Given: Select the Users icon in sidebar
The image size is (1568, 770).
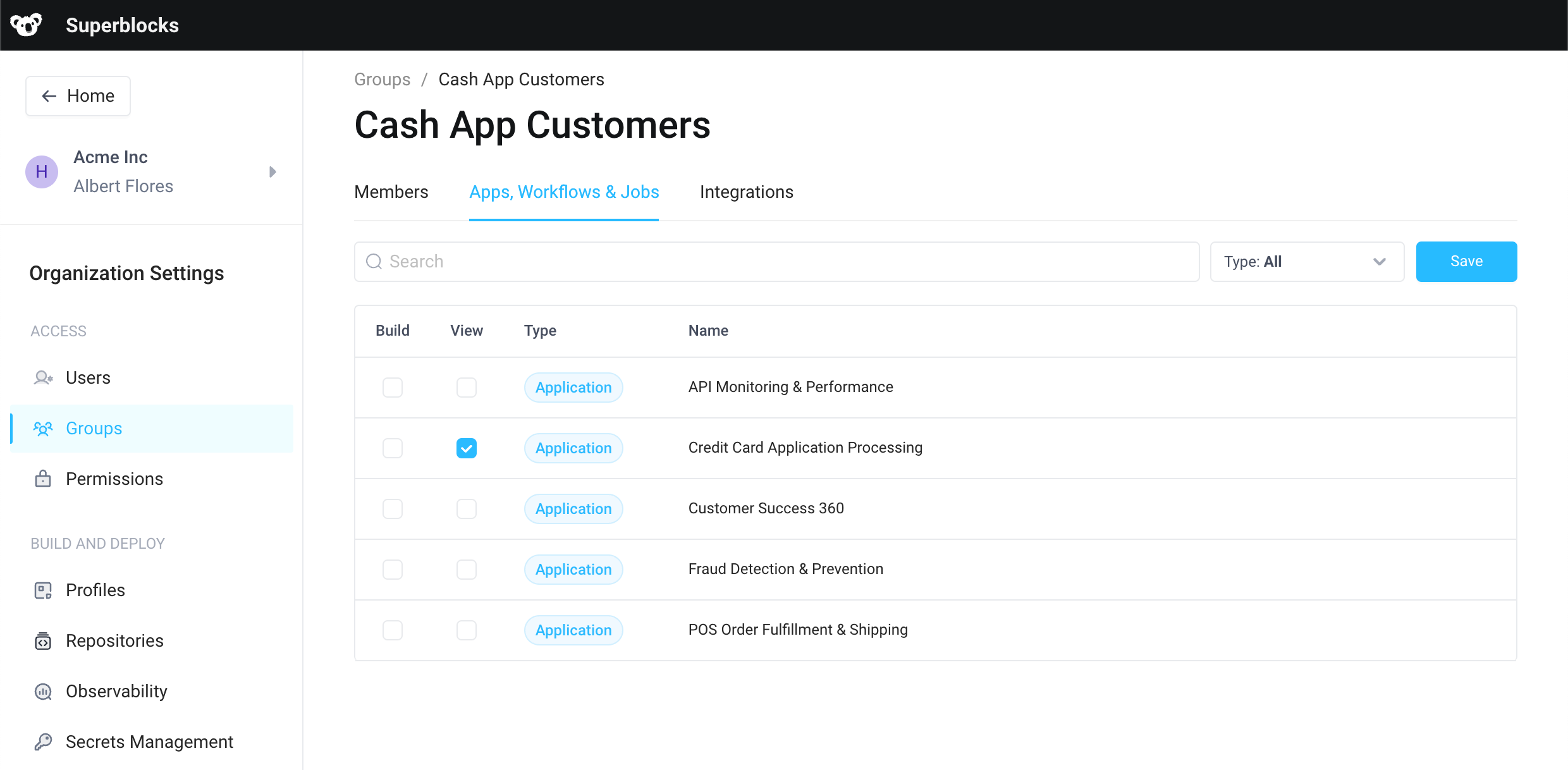Looking at the screenshot, I should pyautogui.click(x=42, y=377).
